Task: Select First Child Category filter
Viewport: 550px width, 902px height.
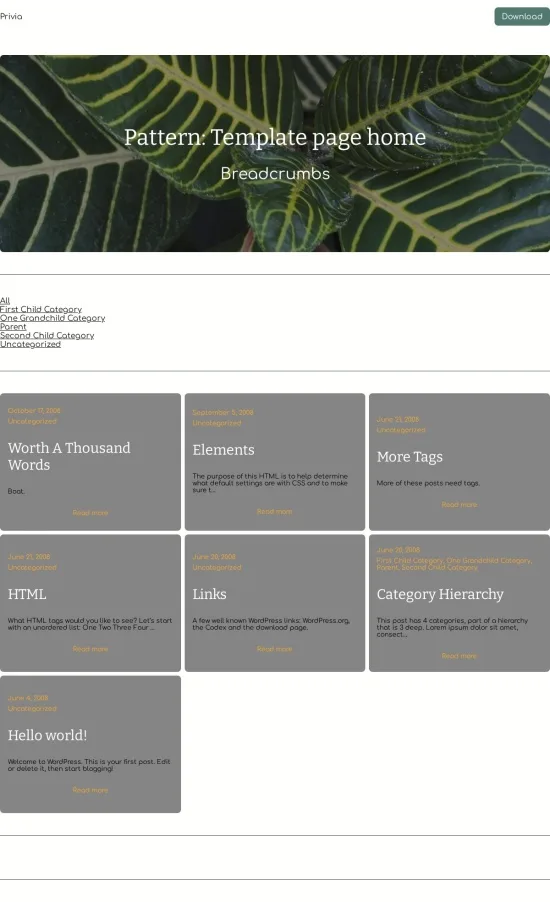Action: point(41,309)
